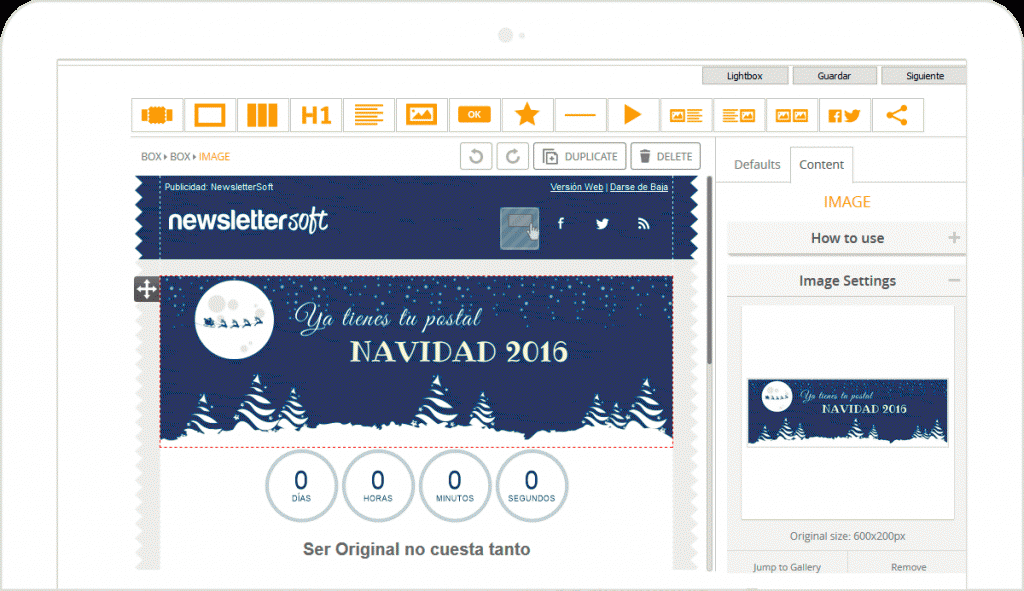Insert a text paragraph block
The image size is (1024, 591).
(x=368, y=115)
